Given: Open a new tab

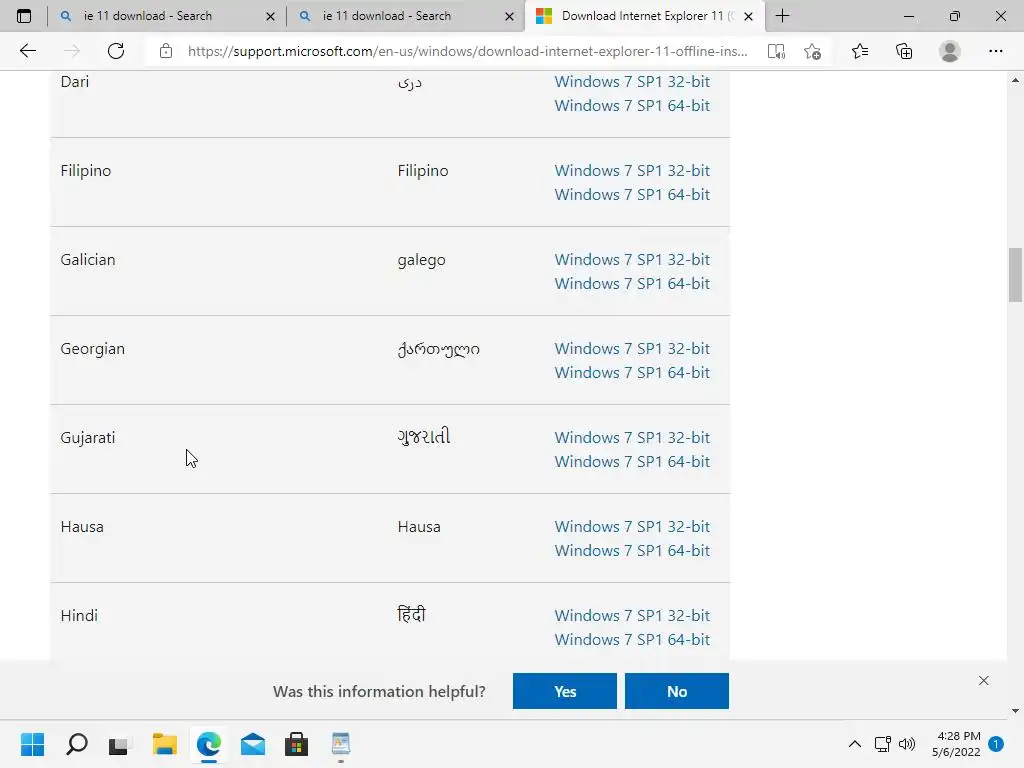Looking at the screenshot, I should click(x=782, y=16).
